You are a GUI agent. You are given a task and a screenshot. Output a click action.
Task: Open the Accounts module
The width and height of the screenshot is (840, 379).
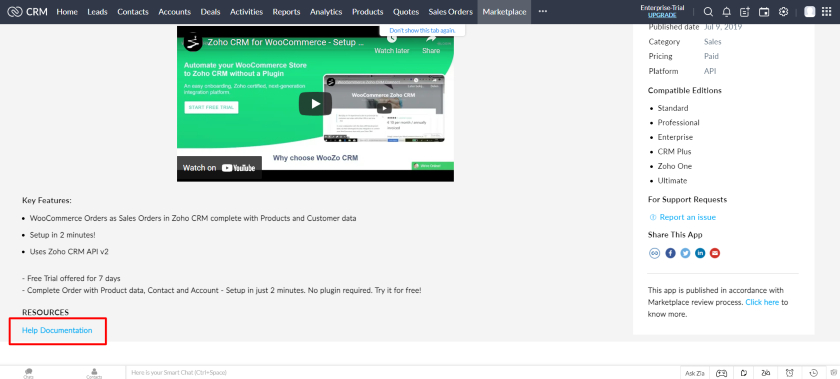(175, 12)
